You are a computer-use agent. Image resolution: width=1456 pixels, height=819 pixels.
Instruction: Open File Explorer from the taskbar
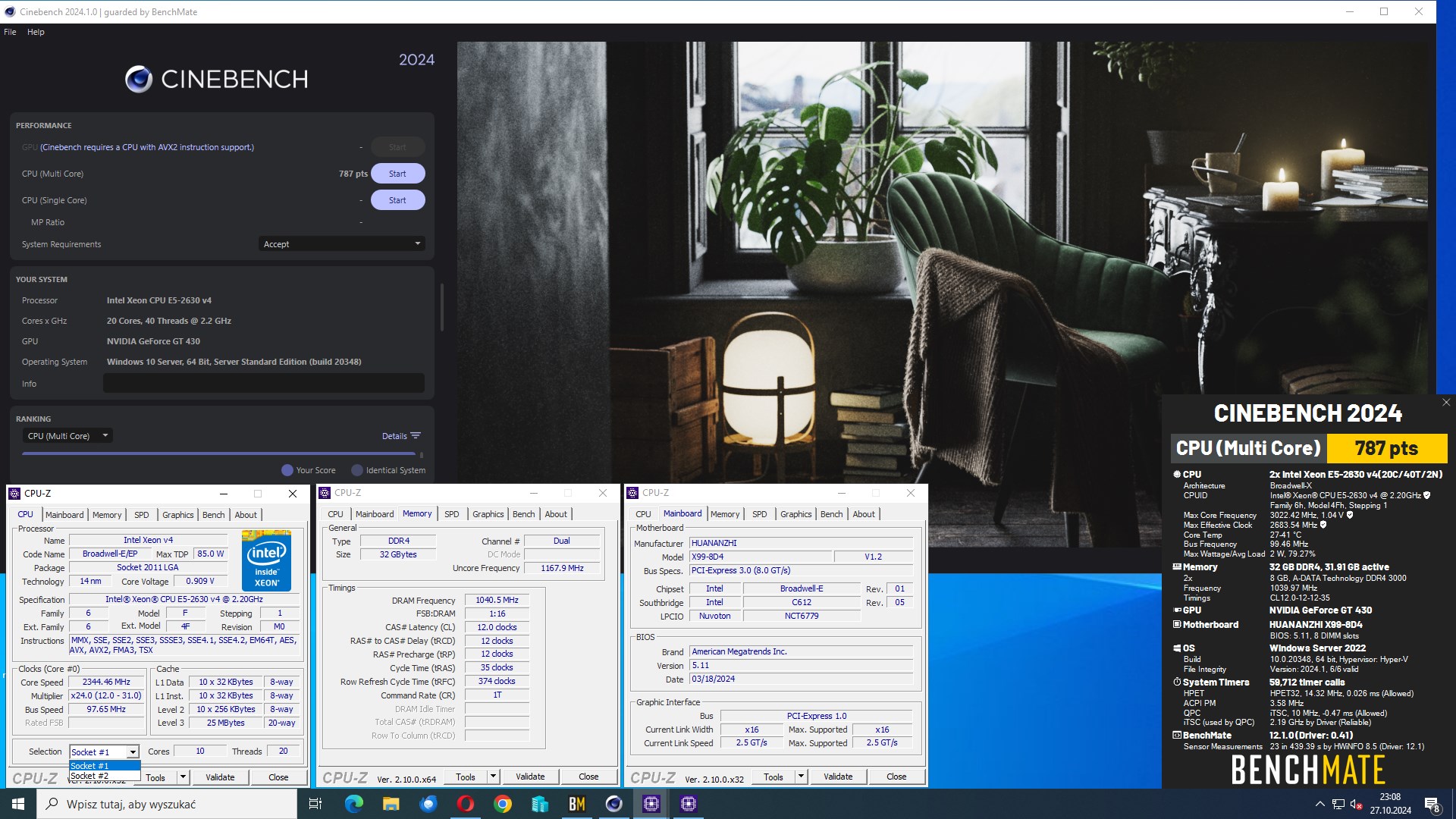(x=391, y=804)
